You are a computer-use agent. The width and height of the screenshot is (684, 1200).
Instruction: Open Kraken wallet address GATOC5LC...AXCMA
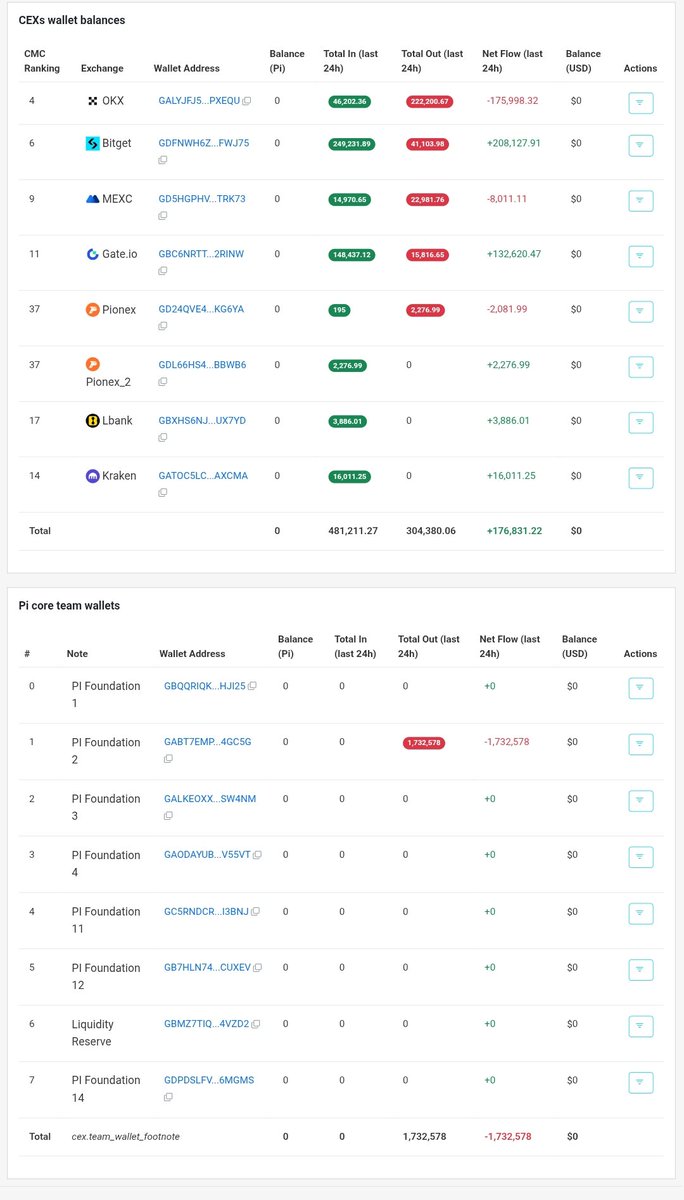tap(203, 476)
